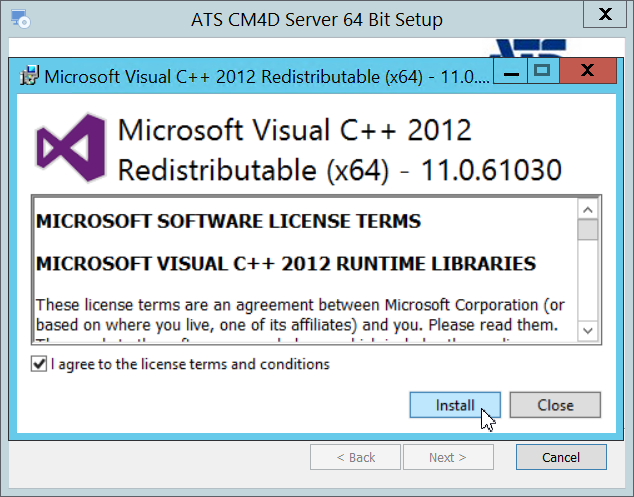
Task: Click the VISUAL C++ 2012 RUNTIME LIBRARIES heading
Action: pyautogui.click(x=286, y=264)
